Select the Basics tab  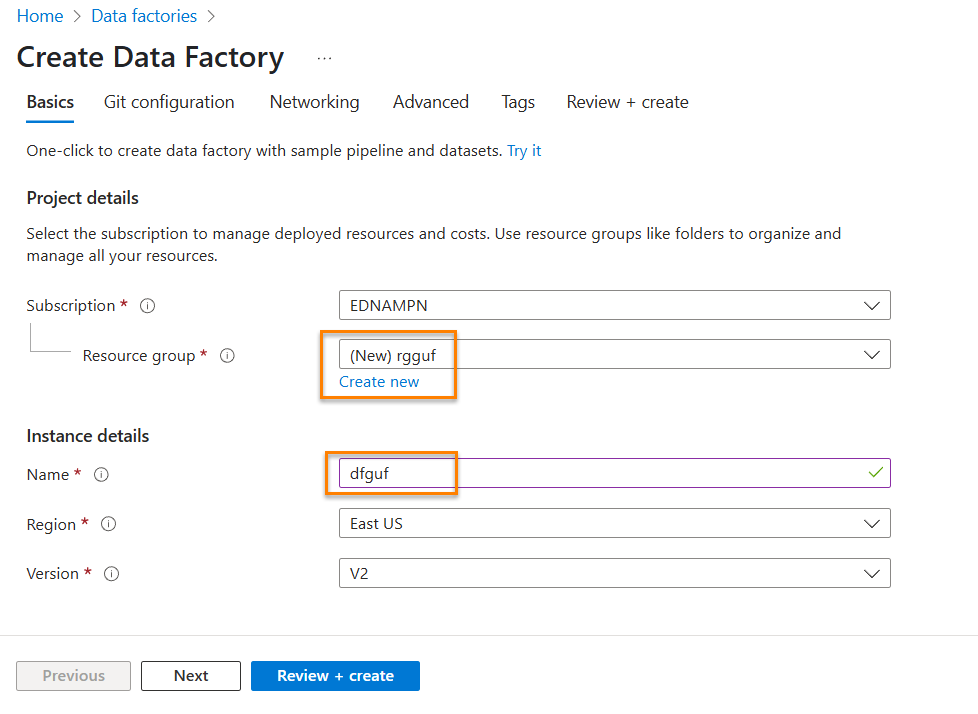tap(51, 102)
